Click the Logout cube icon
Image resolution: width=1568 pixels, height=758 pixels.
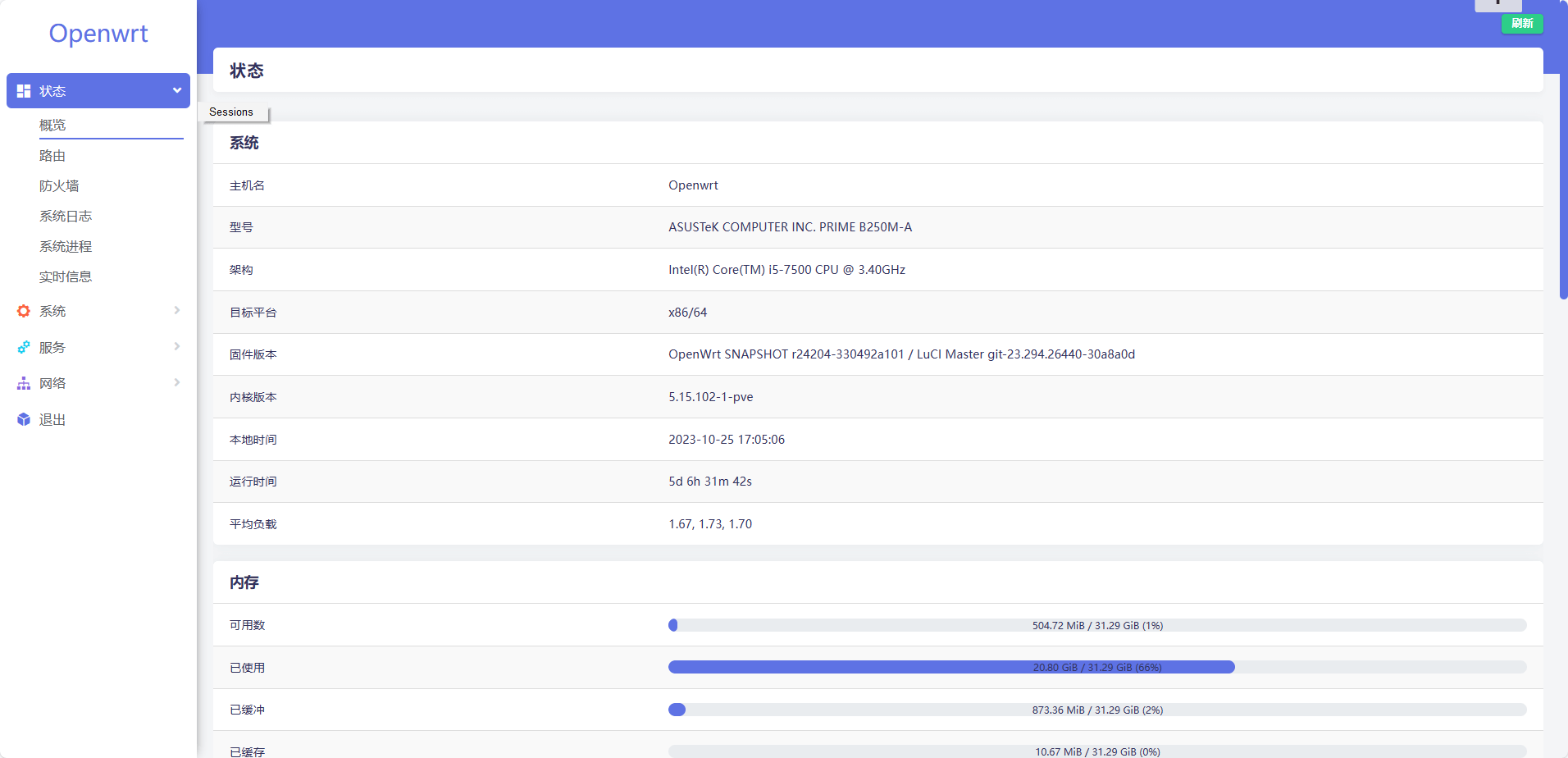click(x=24, y=419)
